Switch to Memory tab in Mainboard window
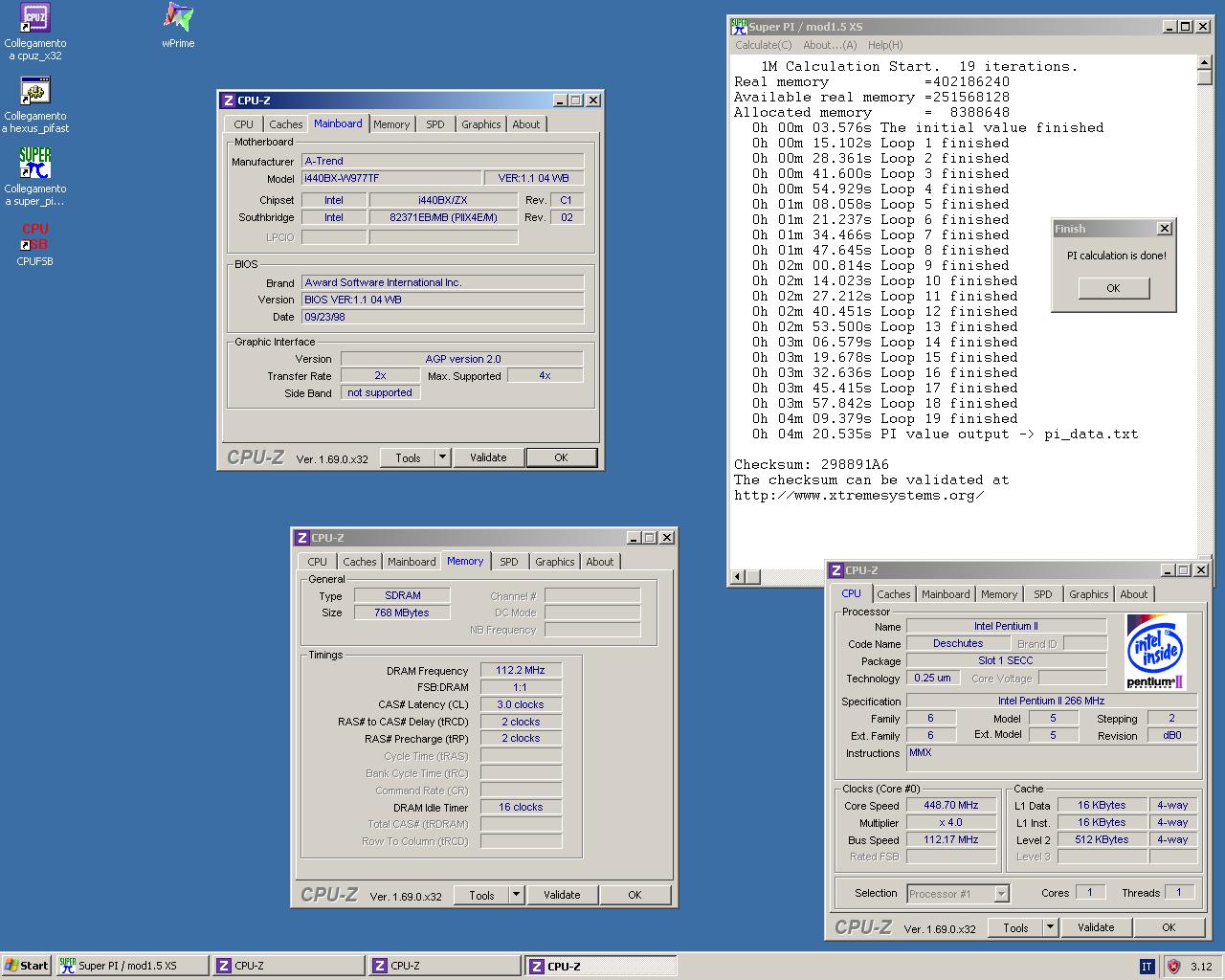1225x980 pixels. point(391,124)
